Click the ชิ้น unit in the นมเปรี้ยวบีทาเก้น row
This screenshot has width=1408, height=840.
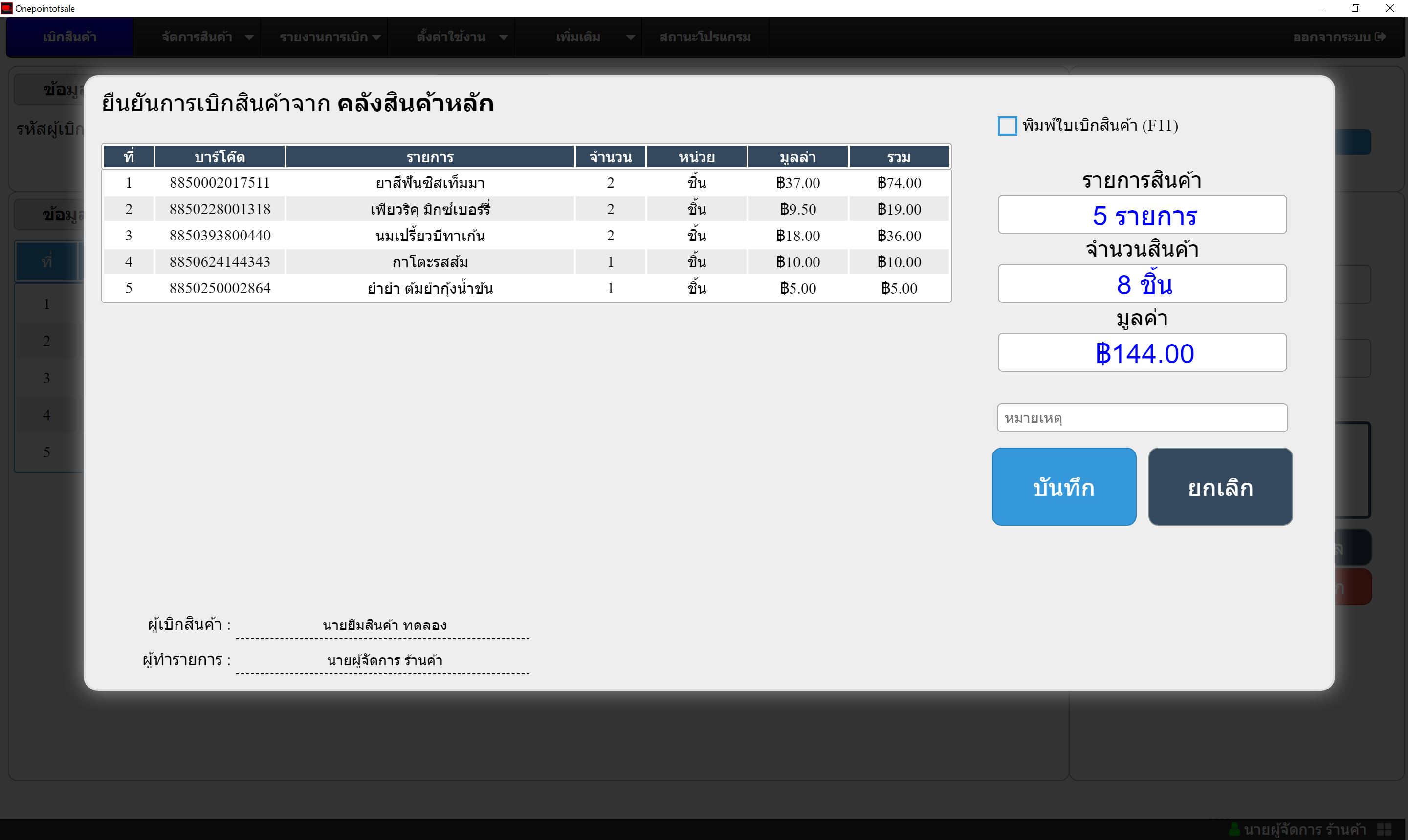pyautogui.click(x=696, y=236)
